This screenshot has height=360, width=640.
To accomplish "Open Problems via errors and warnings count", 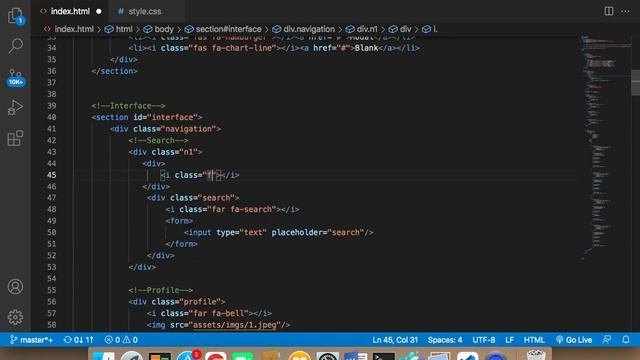I will [121, 340].
